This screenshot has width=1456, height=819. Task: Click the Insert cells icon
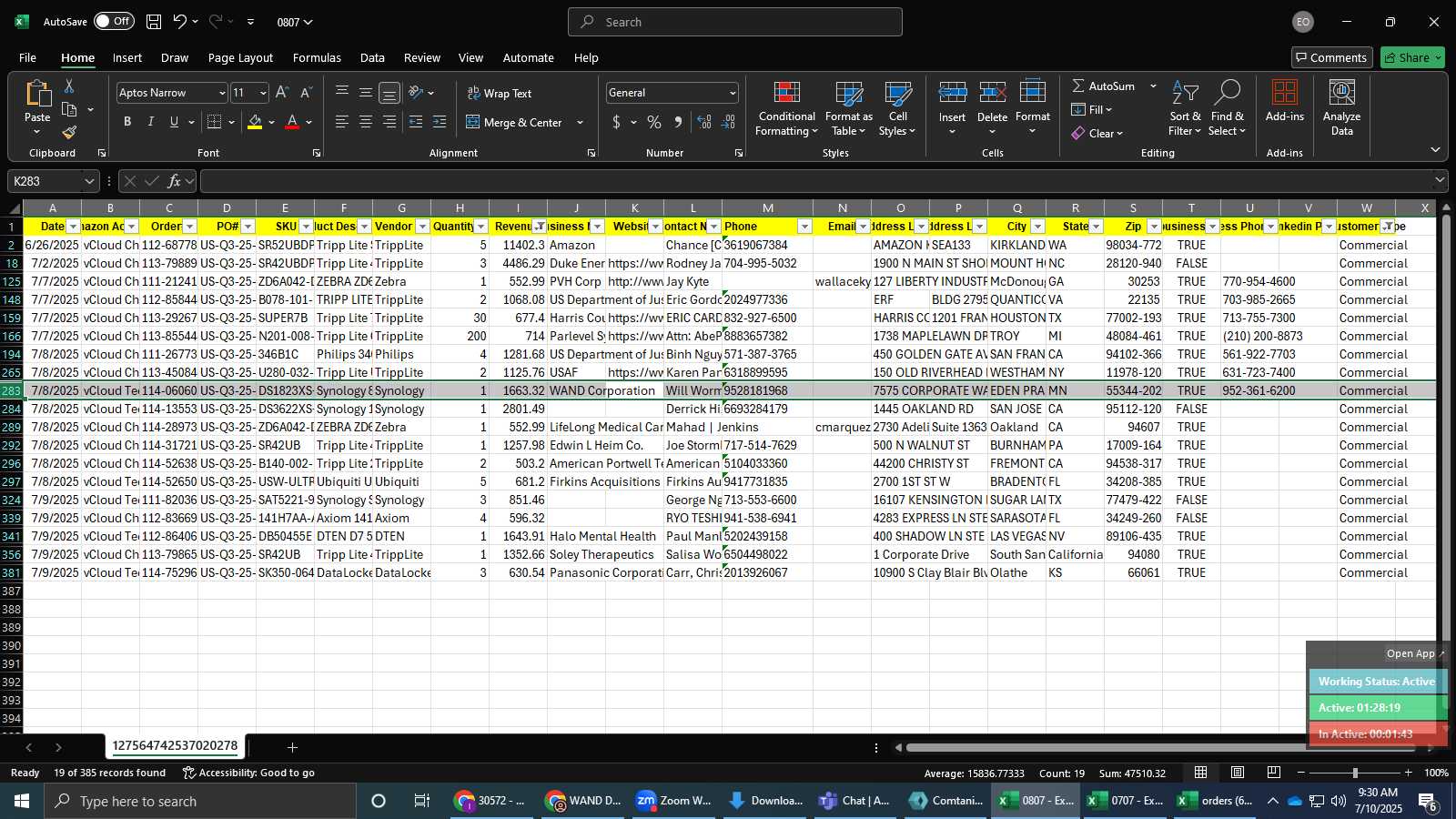pyautogui.click(x=953, y=93)
